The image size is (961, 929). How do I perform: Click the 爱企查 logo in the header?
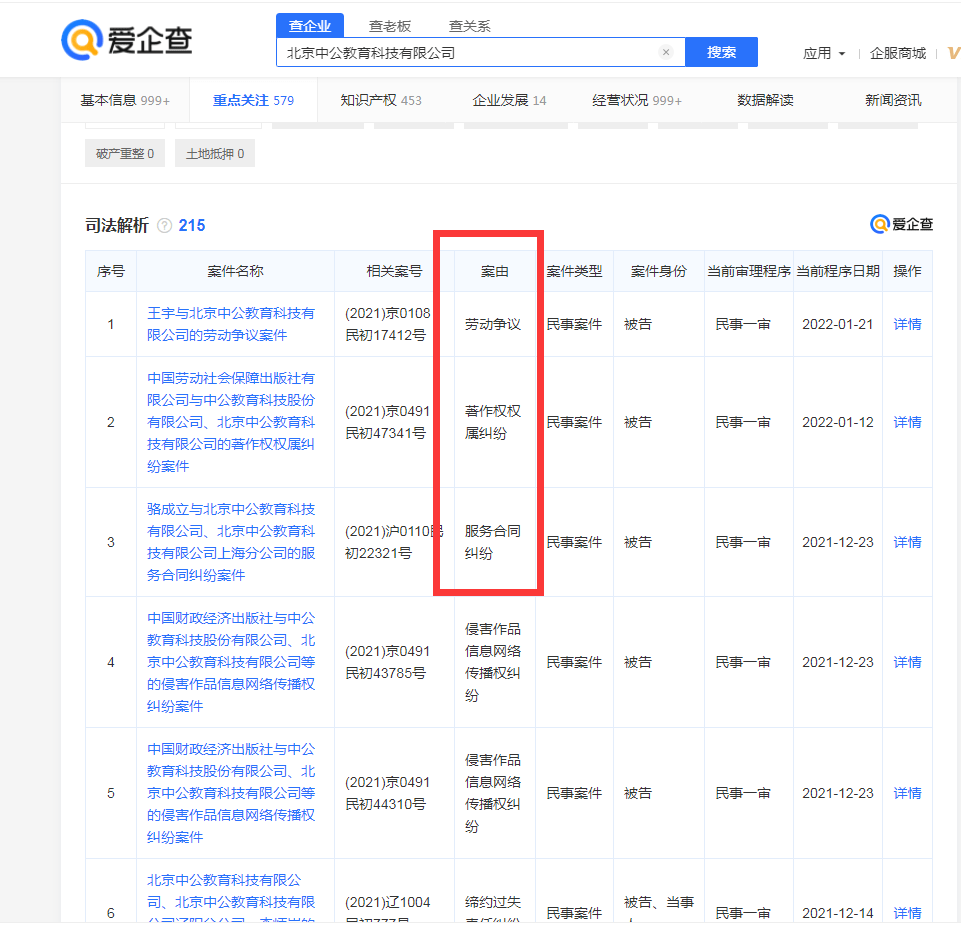click(127, 40)
